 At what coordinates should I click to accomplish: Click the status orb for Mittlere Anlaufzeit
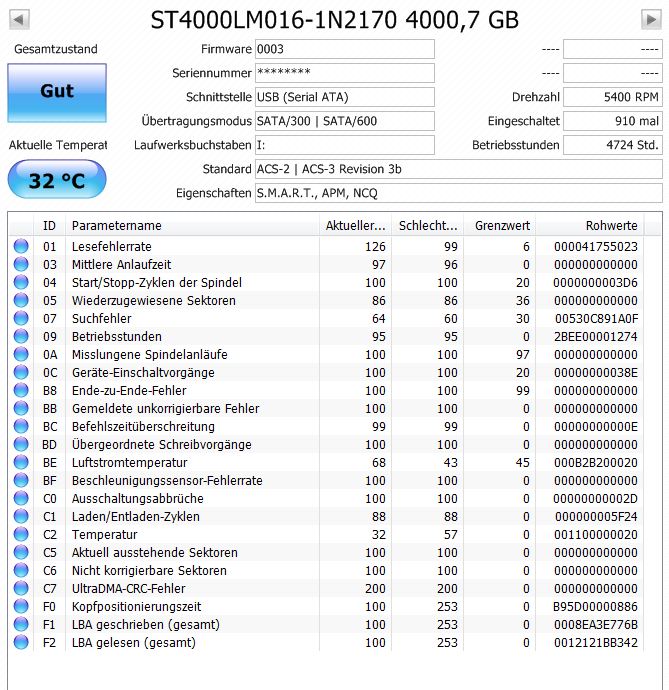[x=21, y=264]
